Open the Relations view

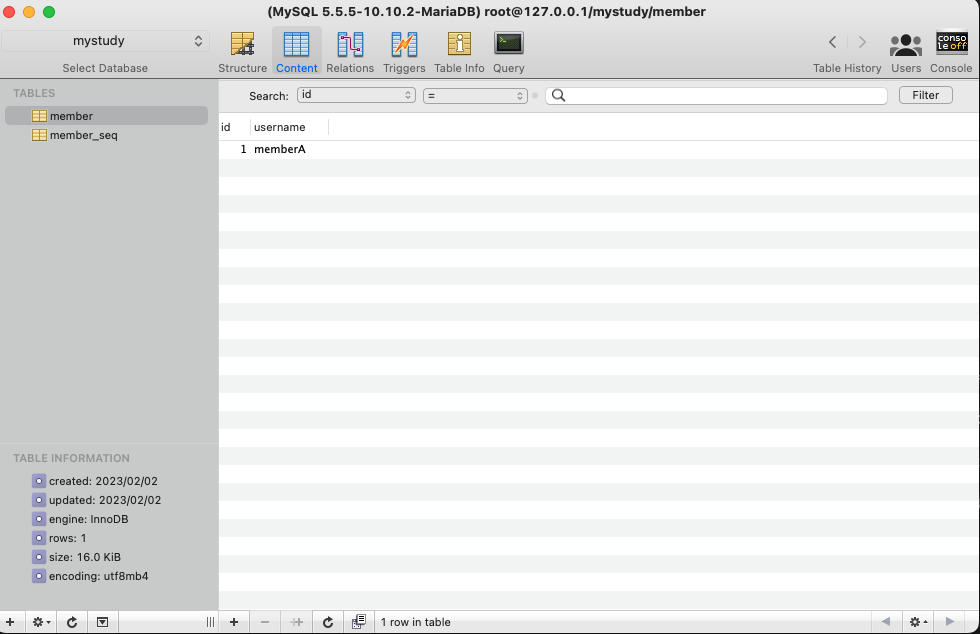coord(350,53)
